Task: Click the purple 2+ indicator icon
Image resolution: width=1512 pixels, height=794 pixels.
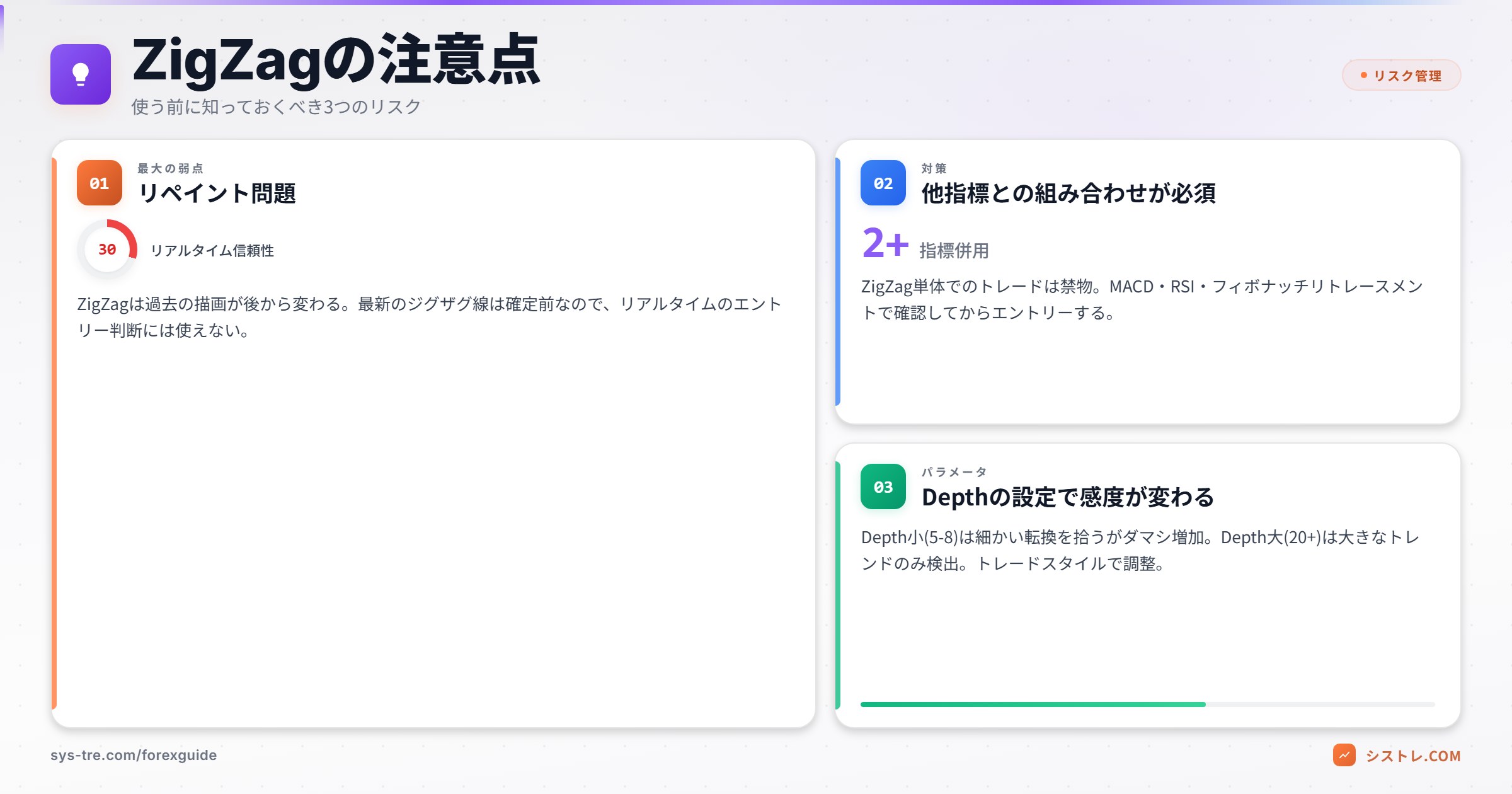Action: pos(886,245)
